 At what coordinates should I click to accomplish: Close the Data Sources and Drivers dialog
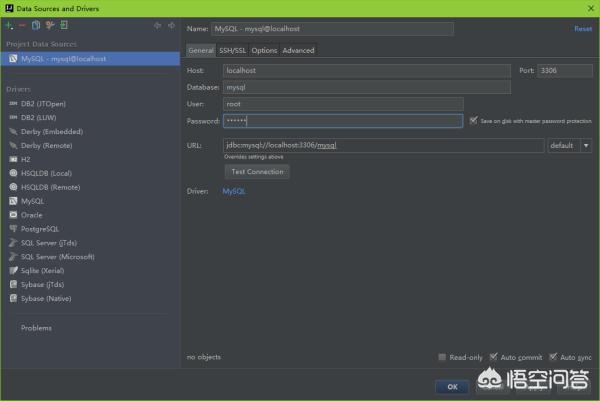pyautogui.click(x=591, y=8)
